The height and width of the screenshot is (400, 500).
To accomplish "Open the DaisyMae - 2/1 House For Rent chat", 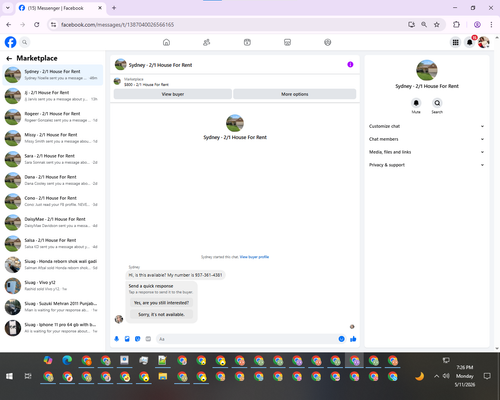I will pyautogui.click(x=53, y=222).
